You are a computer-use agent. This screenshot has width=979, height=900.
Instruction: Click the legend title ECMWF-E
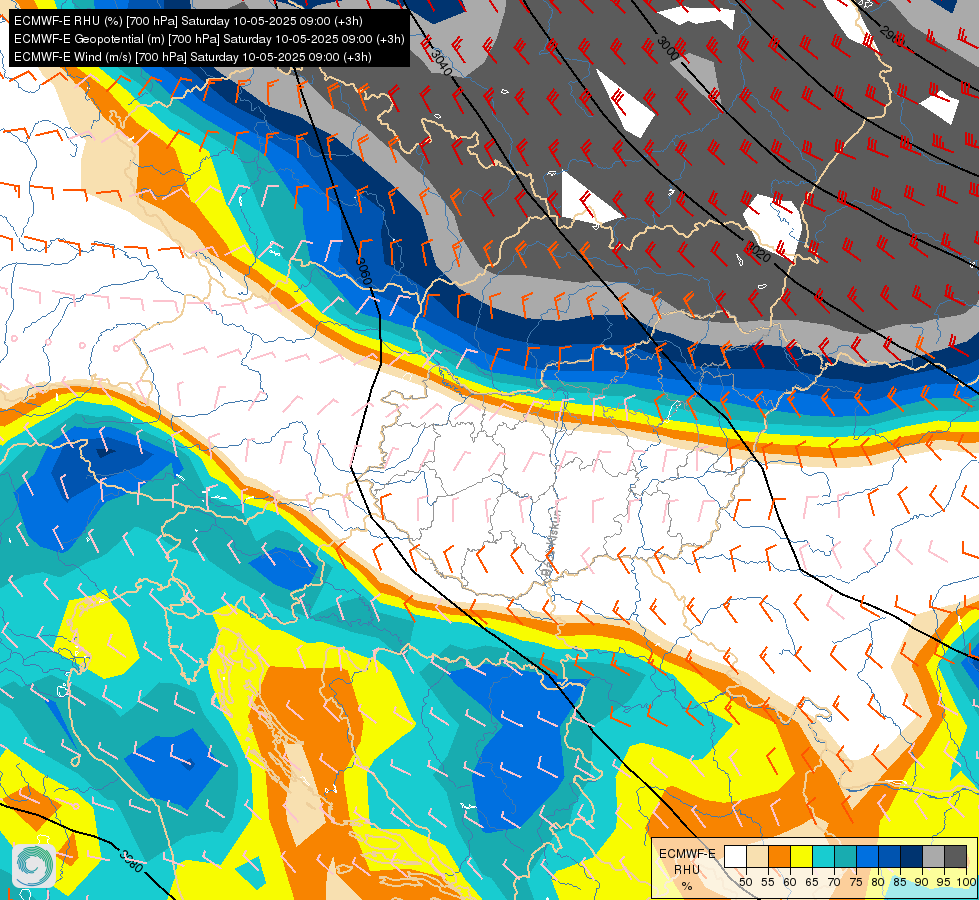pyautogui.click(x=687, y=853)
